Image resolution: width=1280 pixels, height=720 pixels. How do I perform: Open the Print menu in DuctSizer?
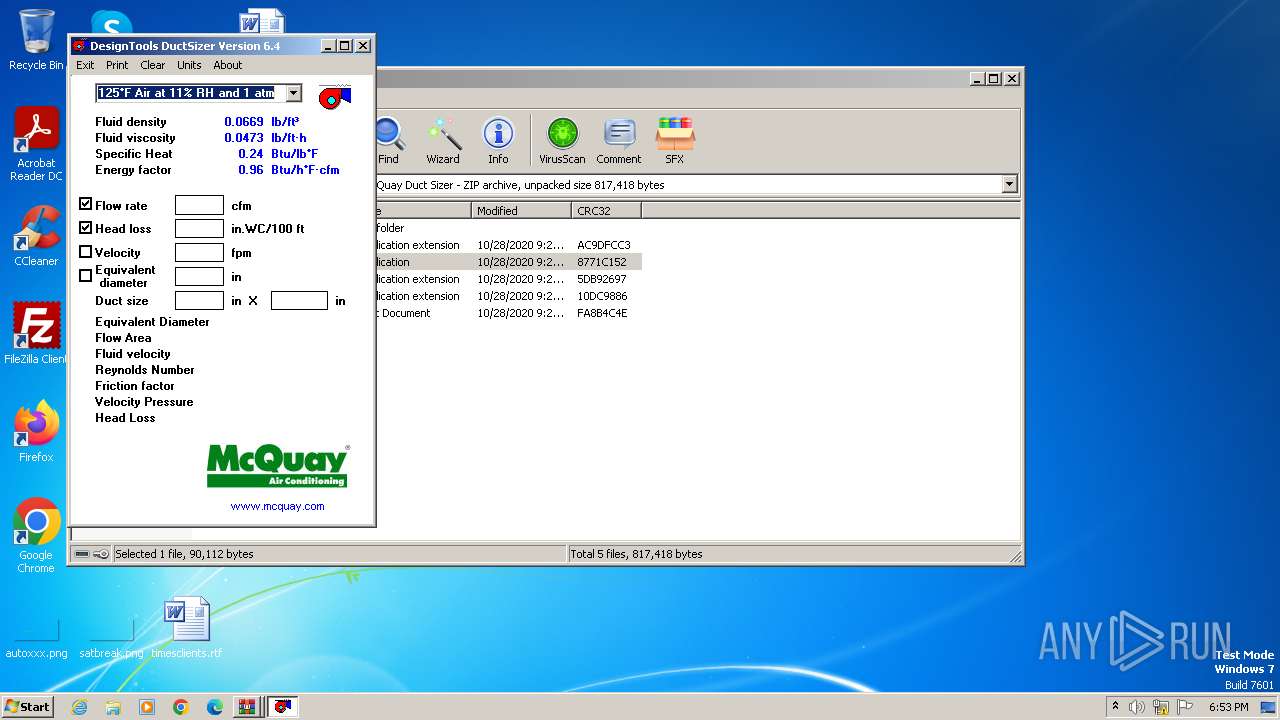[x=117, y=65]
